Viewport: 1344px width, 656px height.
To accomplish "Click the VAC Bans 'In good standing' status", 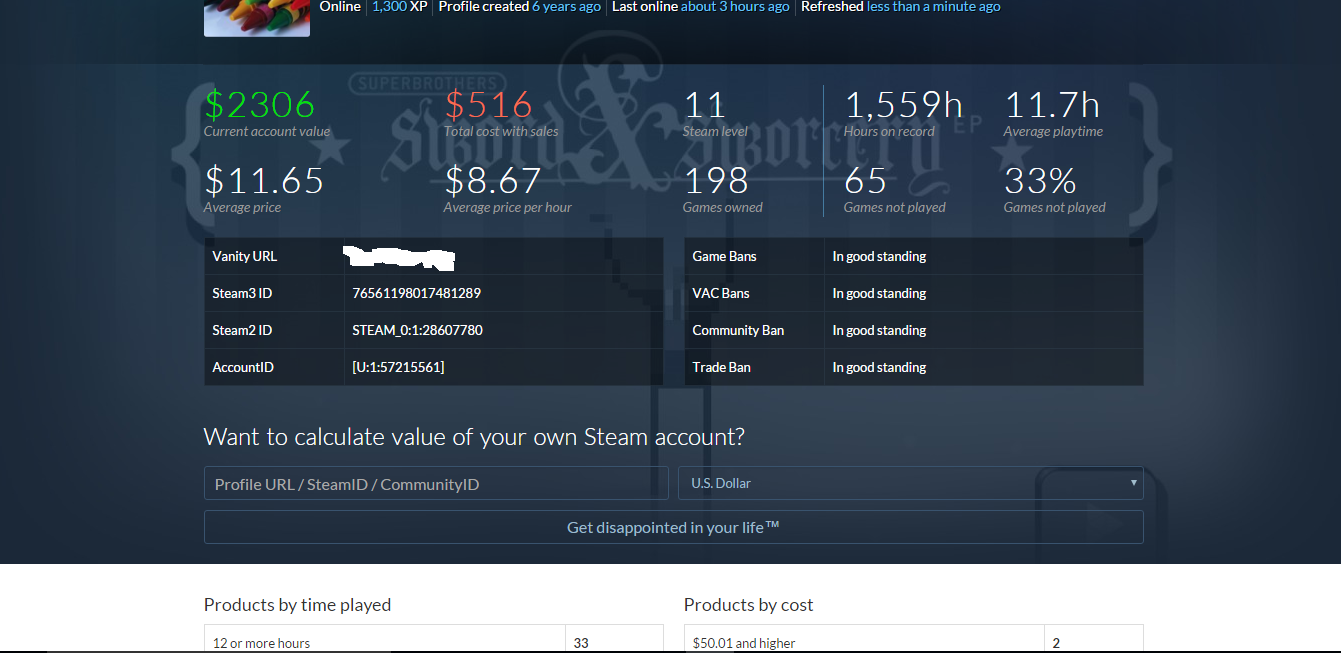I will coord(879,293).
